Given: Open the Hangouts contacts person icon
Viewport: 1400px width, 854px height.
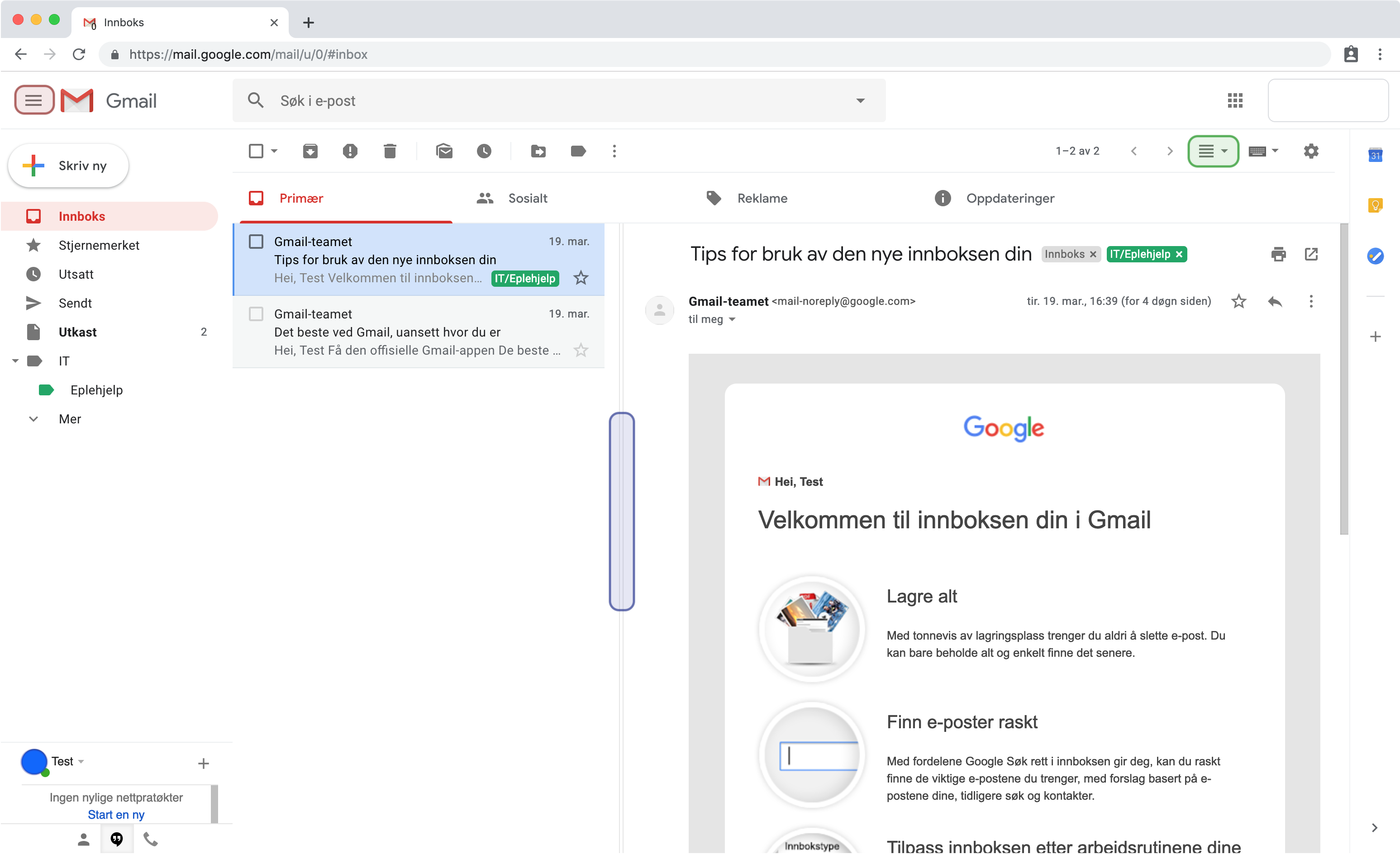Looking at the screenshot, I should click(x=84, y=839).
